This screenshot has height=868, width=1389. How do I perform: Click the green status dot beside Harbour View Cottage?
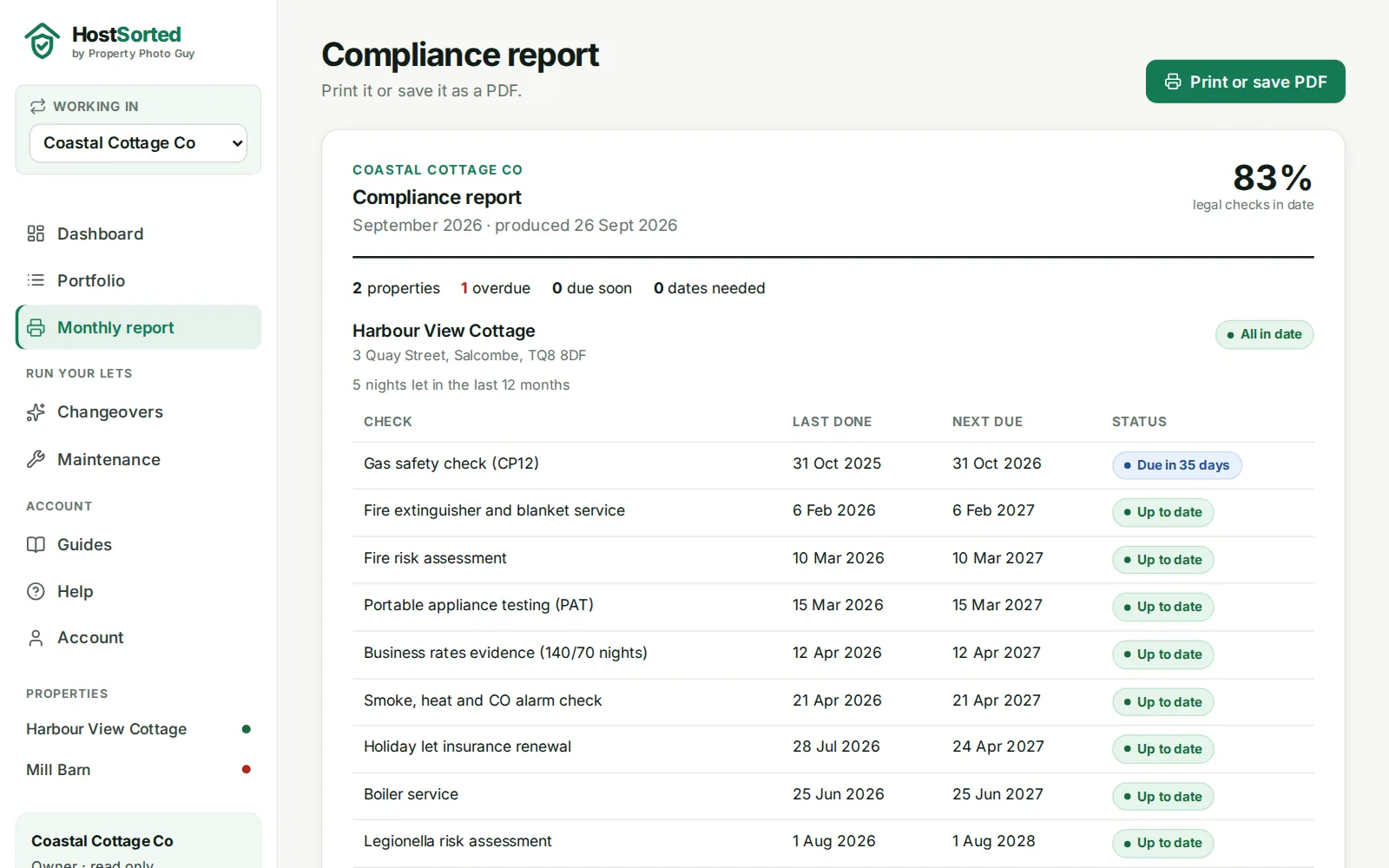click(247, 729)
